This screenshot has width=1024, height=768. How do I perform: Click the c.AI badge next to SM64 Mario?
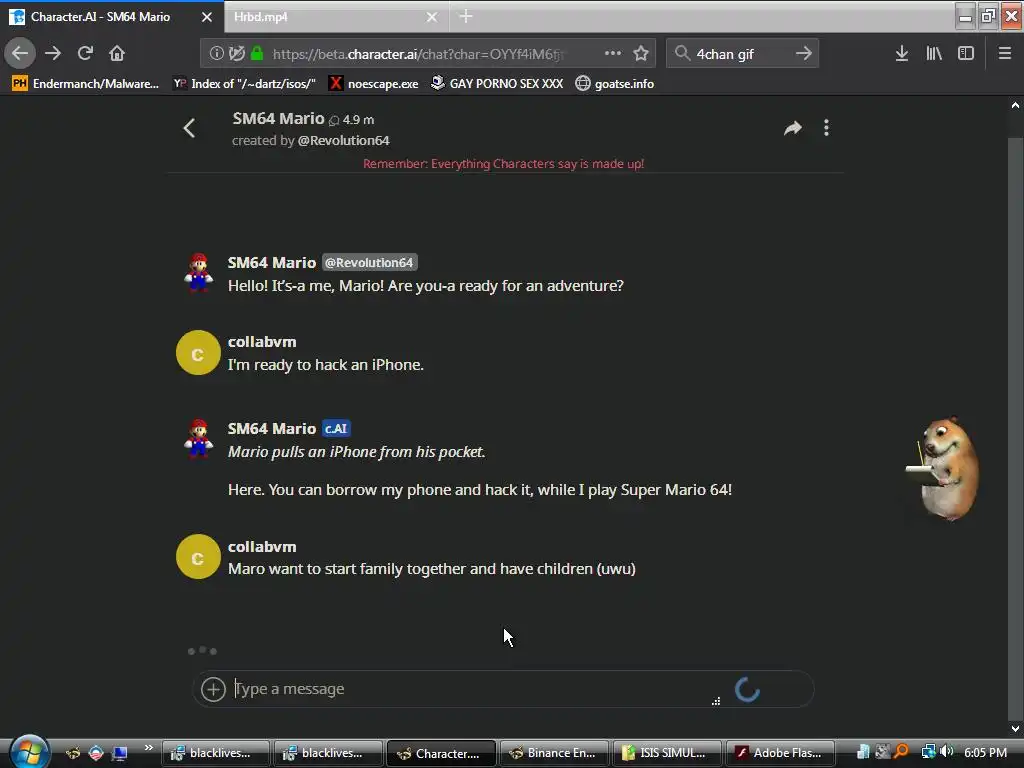coord(336,428)
